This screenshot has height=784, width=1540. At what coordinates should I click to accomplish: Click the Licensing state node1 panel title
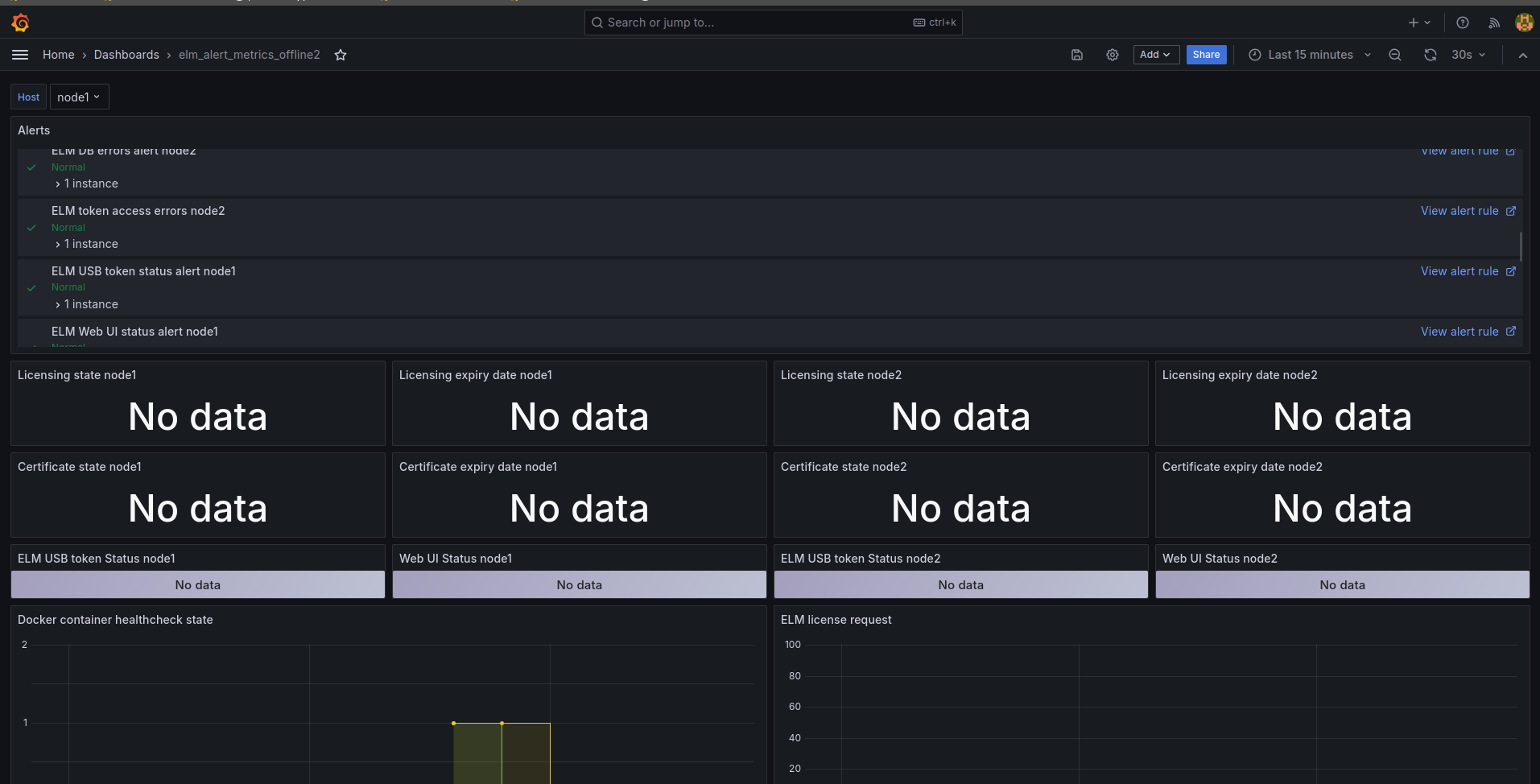tap(77, 375)
